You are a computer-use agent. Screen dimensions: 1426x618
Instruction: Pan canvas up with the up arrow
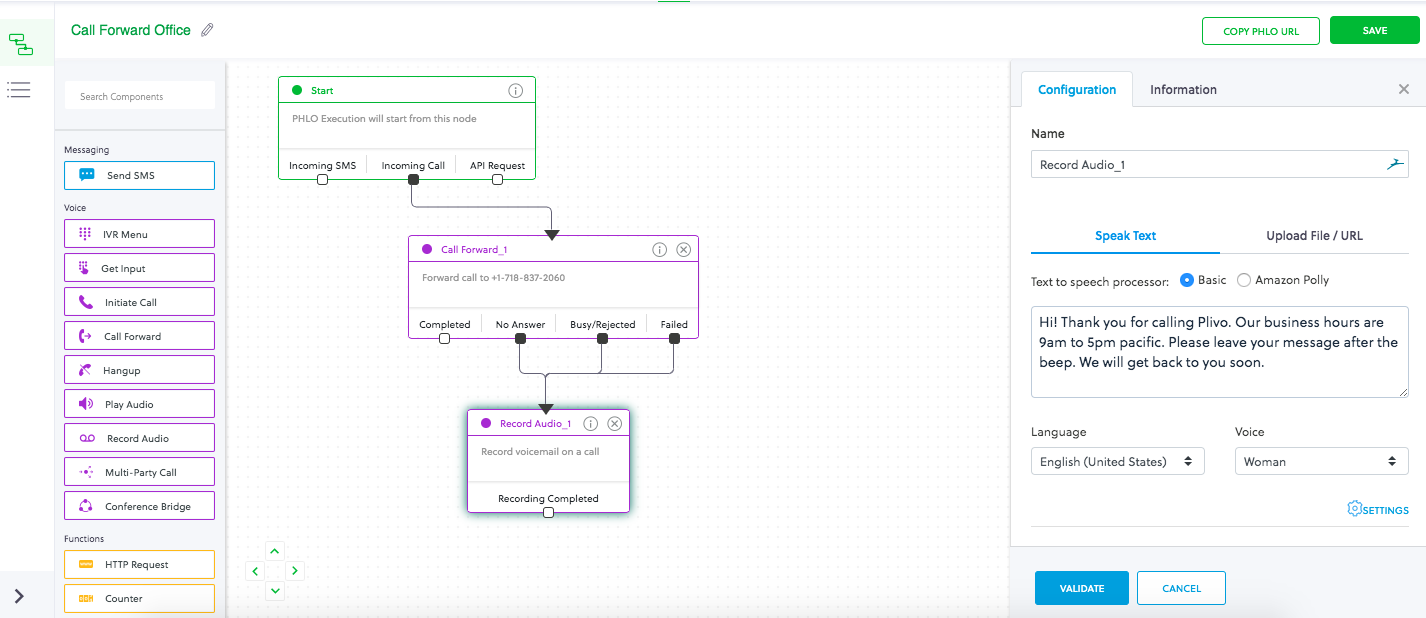tap(275, 551)
